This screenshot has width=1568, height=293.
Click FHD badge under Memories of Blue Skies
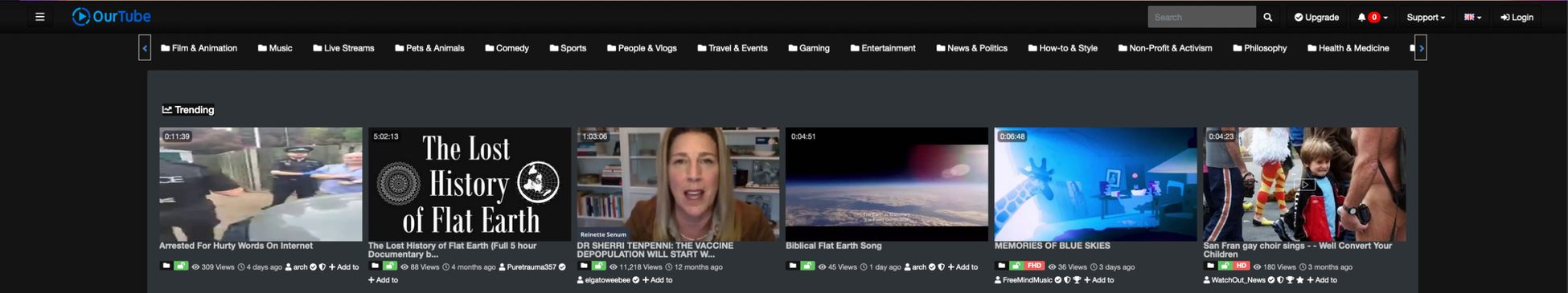1035,266
